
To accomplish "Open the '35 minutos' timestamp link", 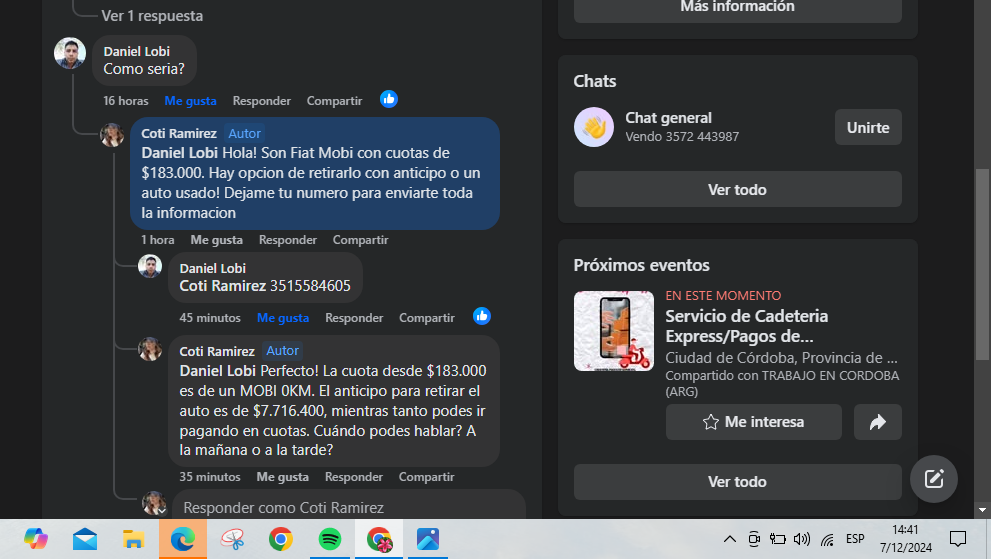I will 210,477.
